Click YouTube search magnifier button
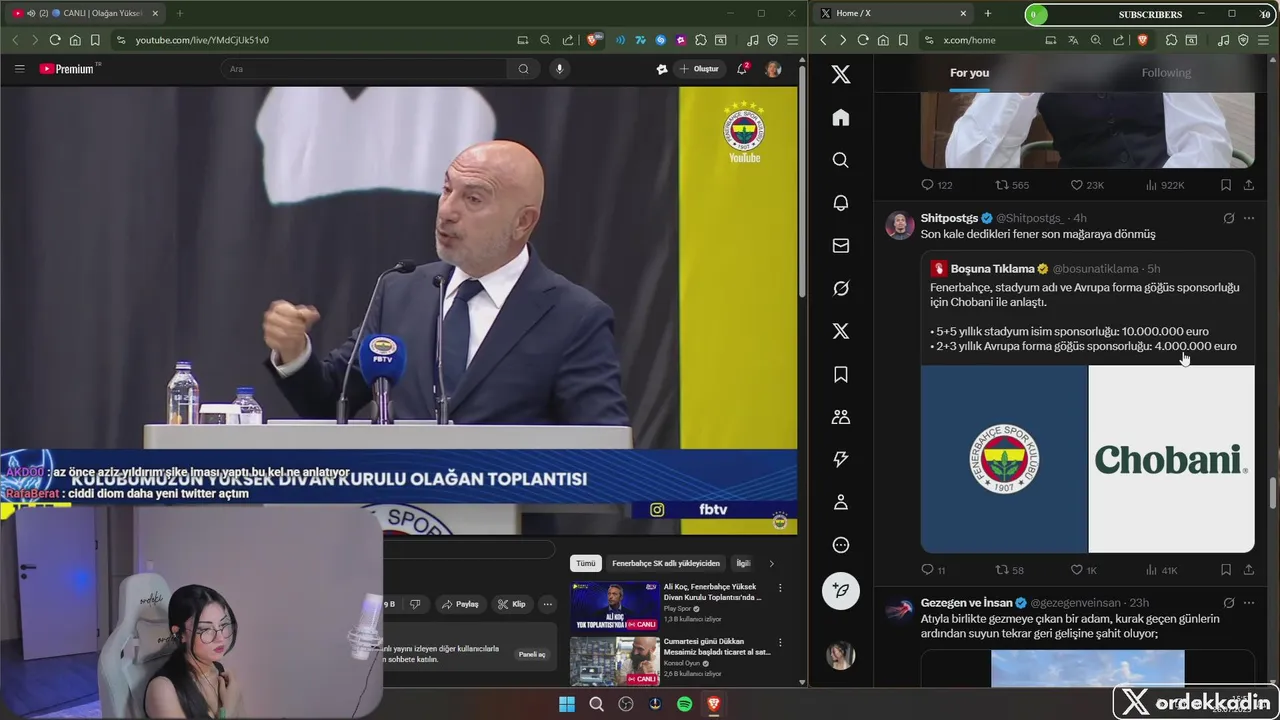Image resolution: width=1280 pixels, height=720 pixels. pos(523,69)
